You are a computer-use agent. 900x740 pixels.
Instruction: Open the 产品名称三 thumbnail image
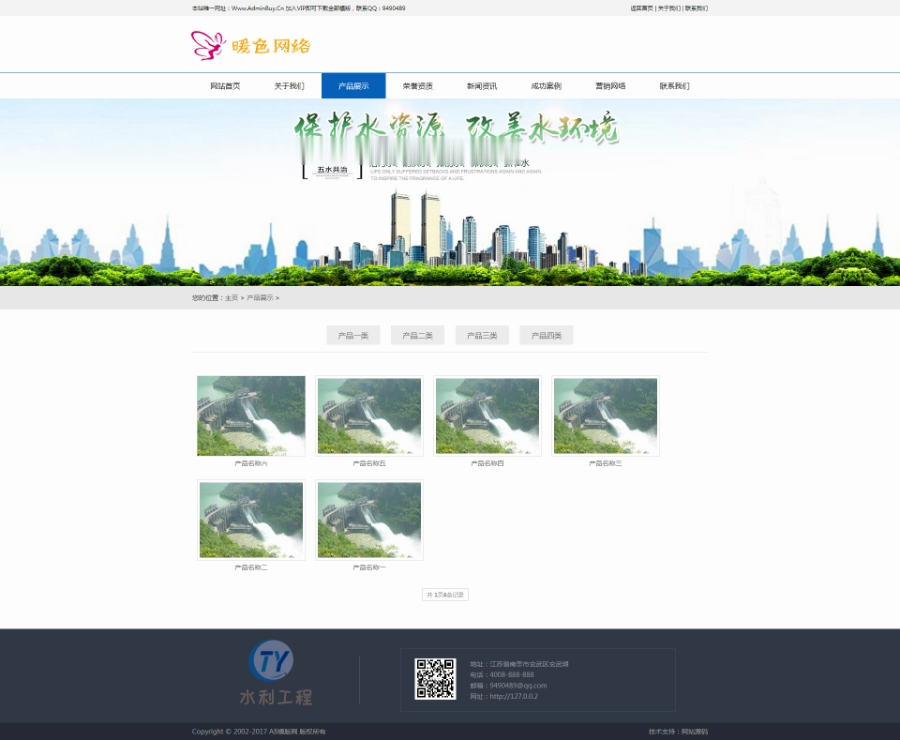(606, 416)
